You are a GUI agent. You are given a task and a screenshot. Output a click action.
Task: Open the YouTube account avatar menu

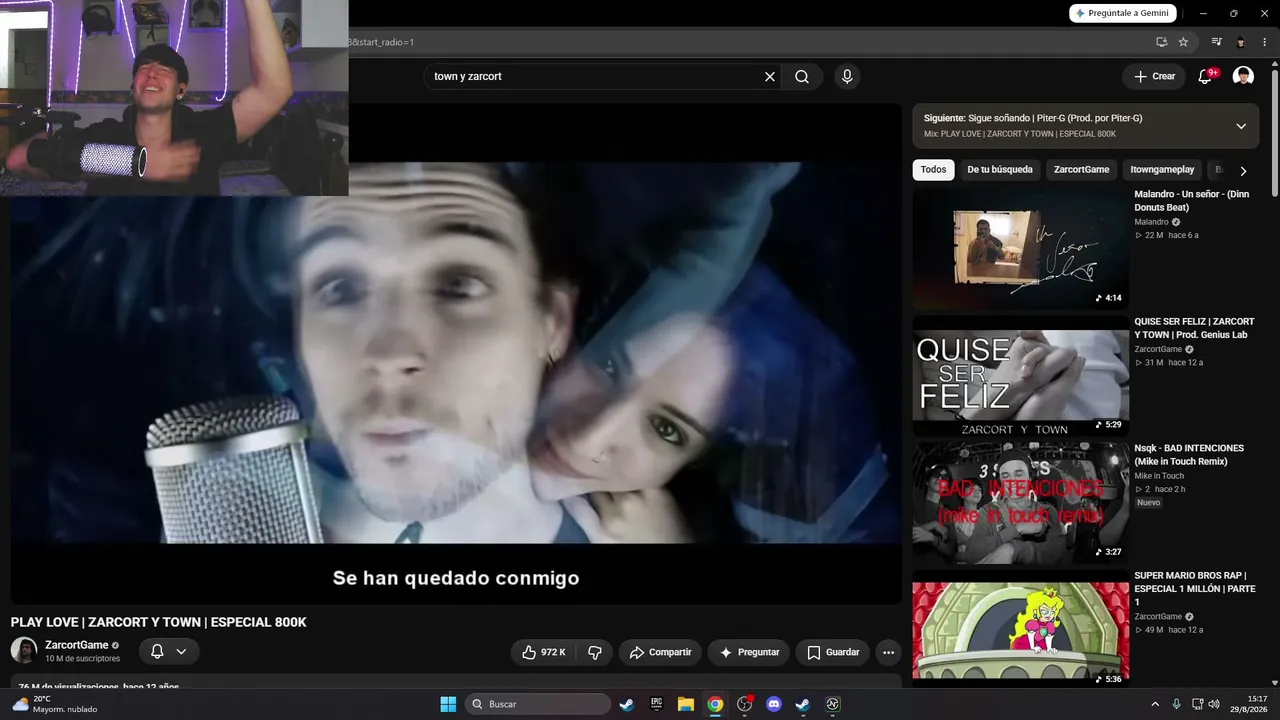tap(1243, 77)
